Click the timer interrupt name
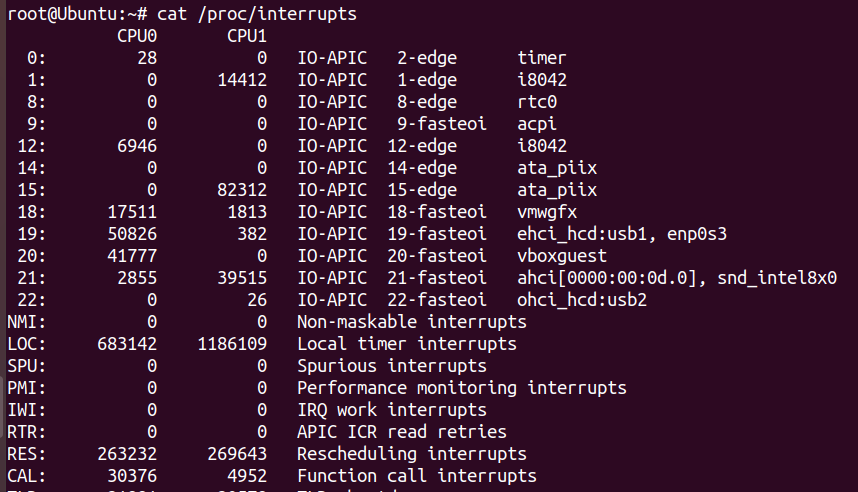 coord(542,58)
